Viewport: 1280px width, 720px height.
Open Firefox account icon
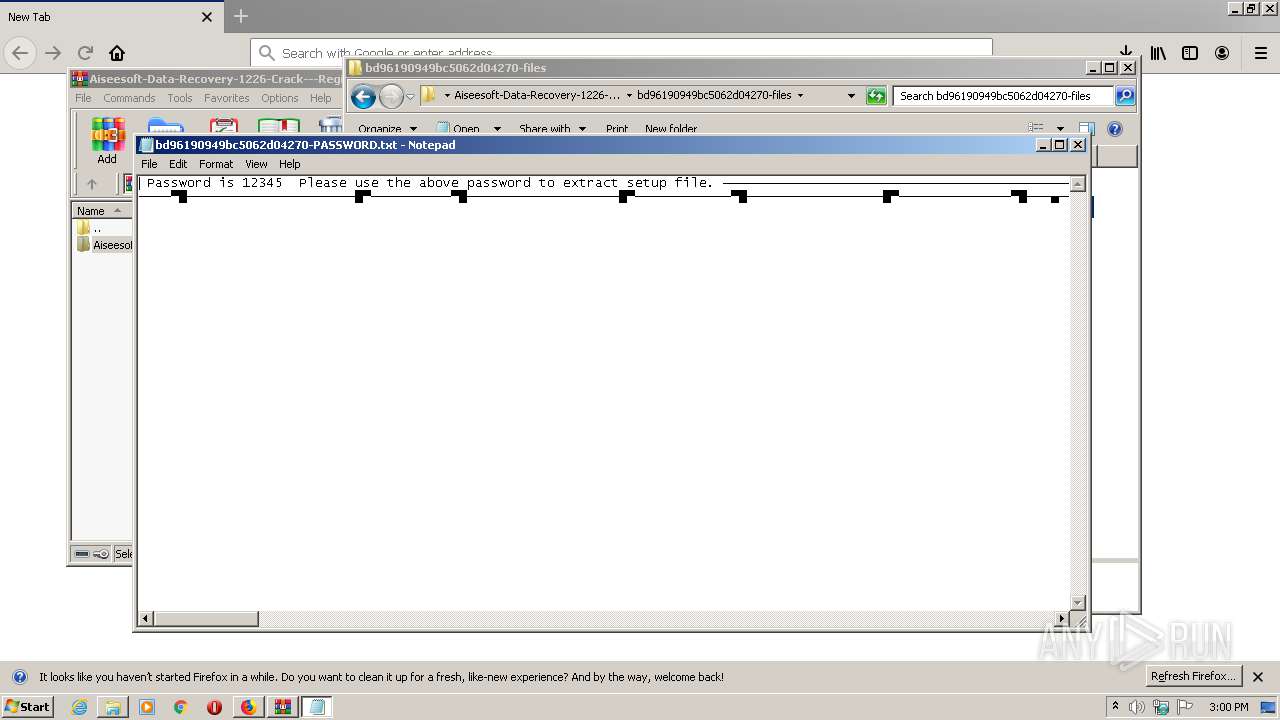tap(1222, 53)
